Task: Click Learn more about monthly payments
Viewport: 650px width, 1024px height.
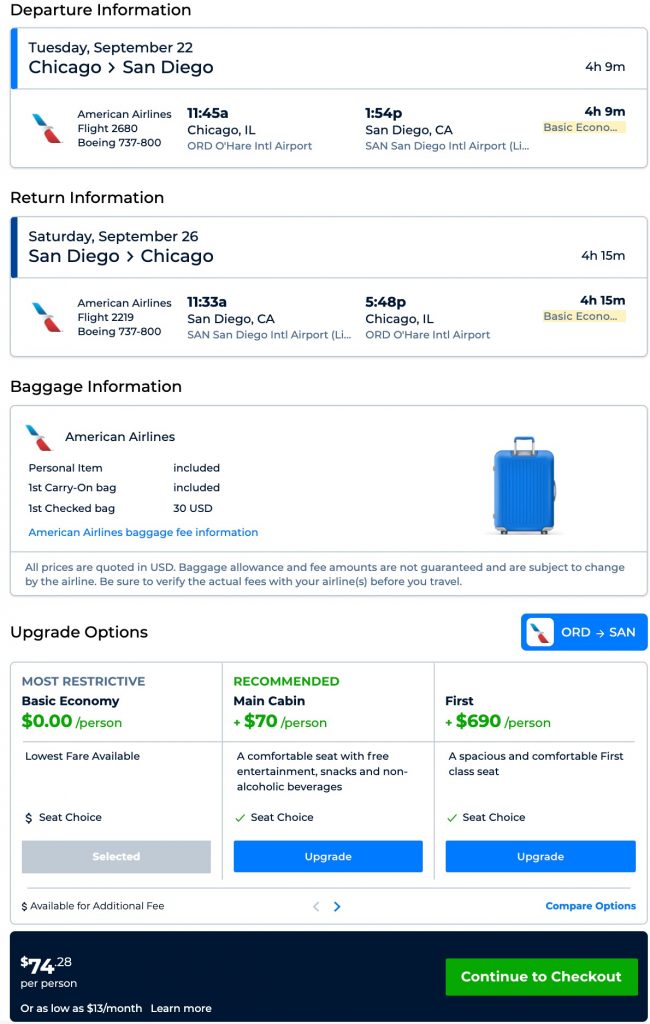Action: point(181,1008)
